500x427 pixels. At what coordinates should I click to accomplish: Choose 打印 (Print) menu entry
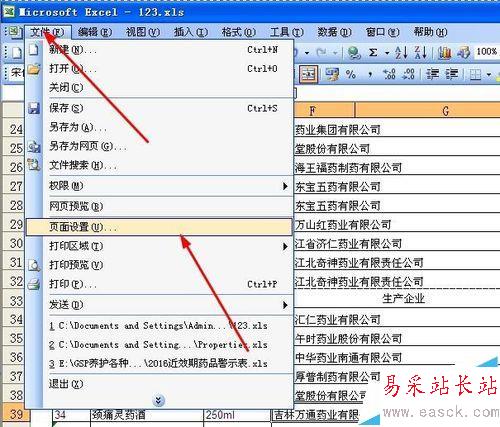159,284
